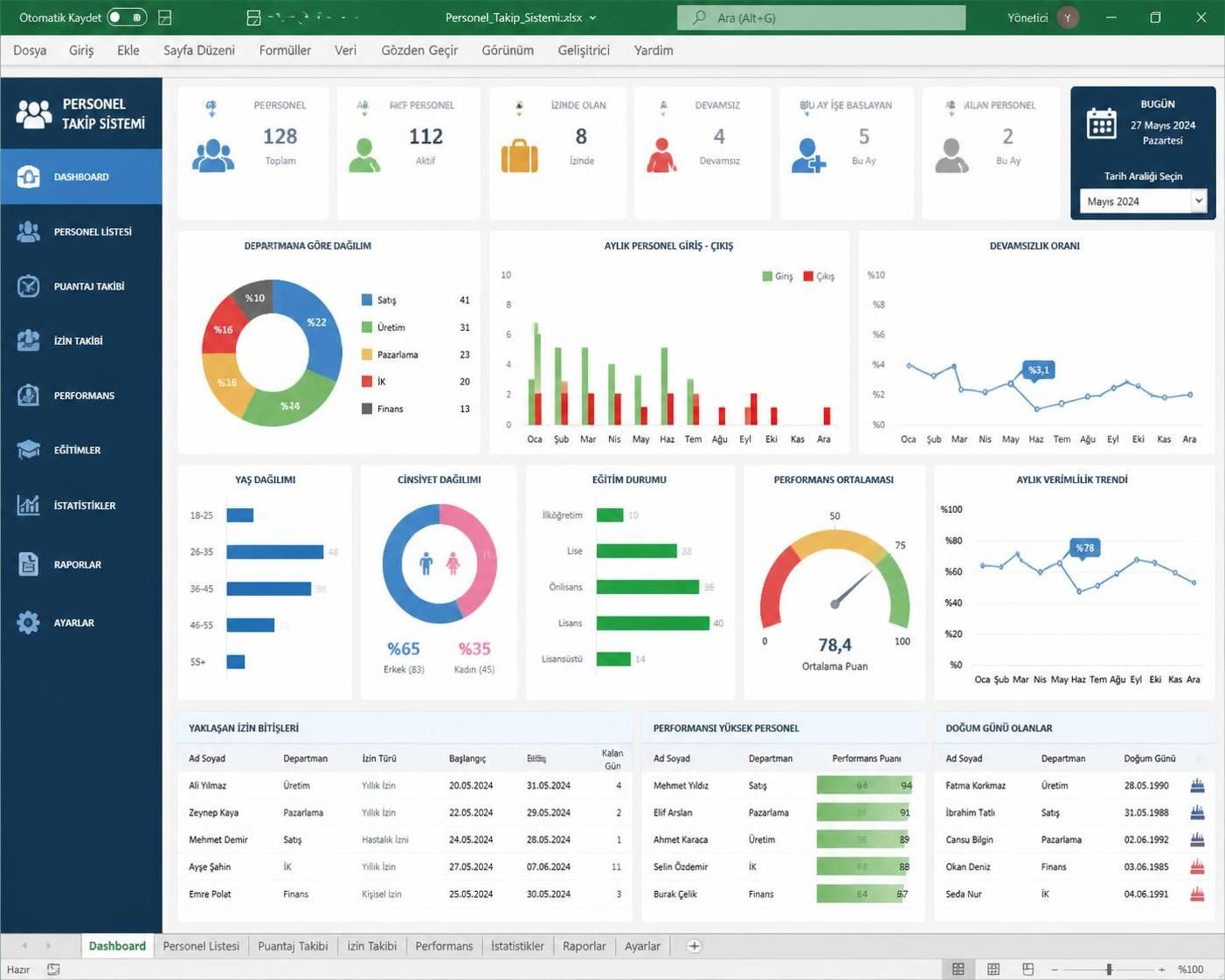The width and height of the screenshot is (1225, 980).
Task: Click the Ali Yılmaz row name
Action: pos(207,785)
